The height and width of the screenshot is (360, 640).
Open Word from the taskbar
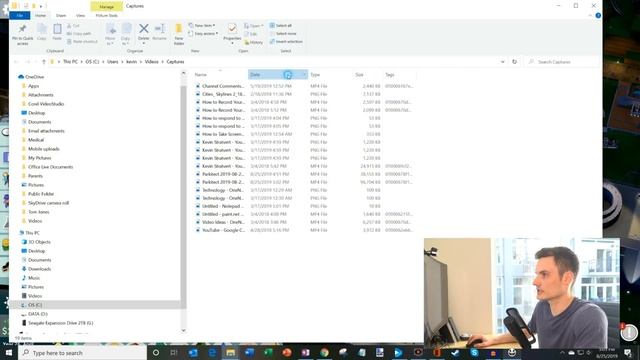point(249,352)
